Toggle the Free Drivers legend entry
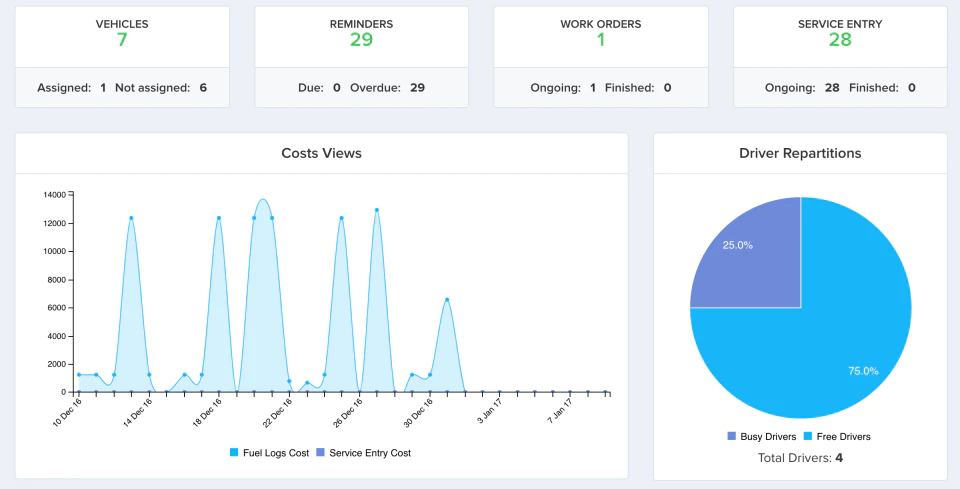960x489 pixels. 837,436
